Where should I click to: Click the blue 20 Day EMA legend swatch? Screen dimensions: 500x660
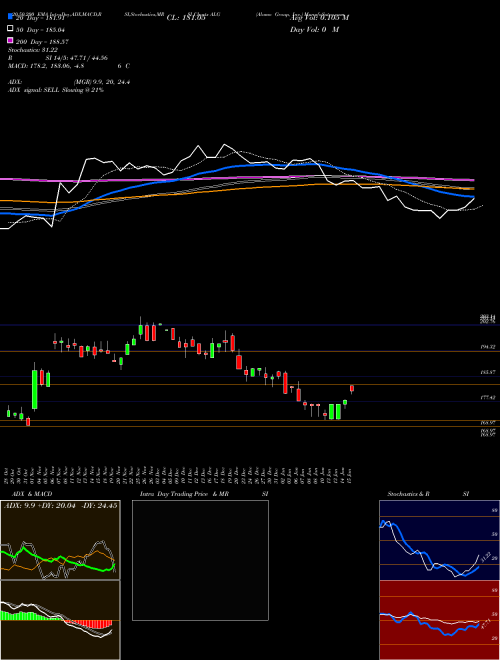pos(11,17)
